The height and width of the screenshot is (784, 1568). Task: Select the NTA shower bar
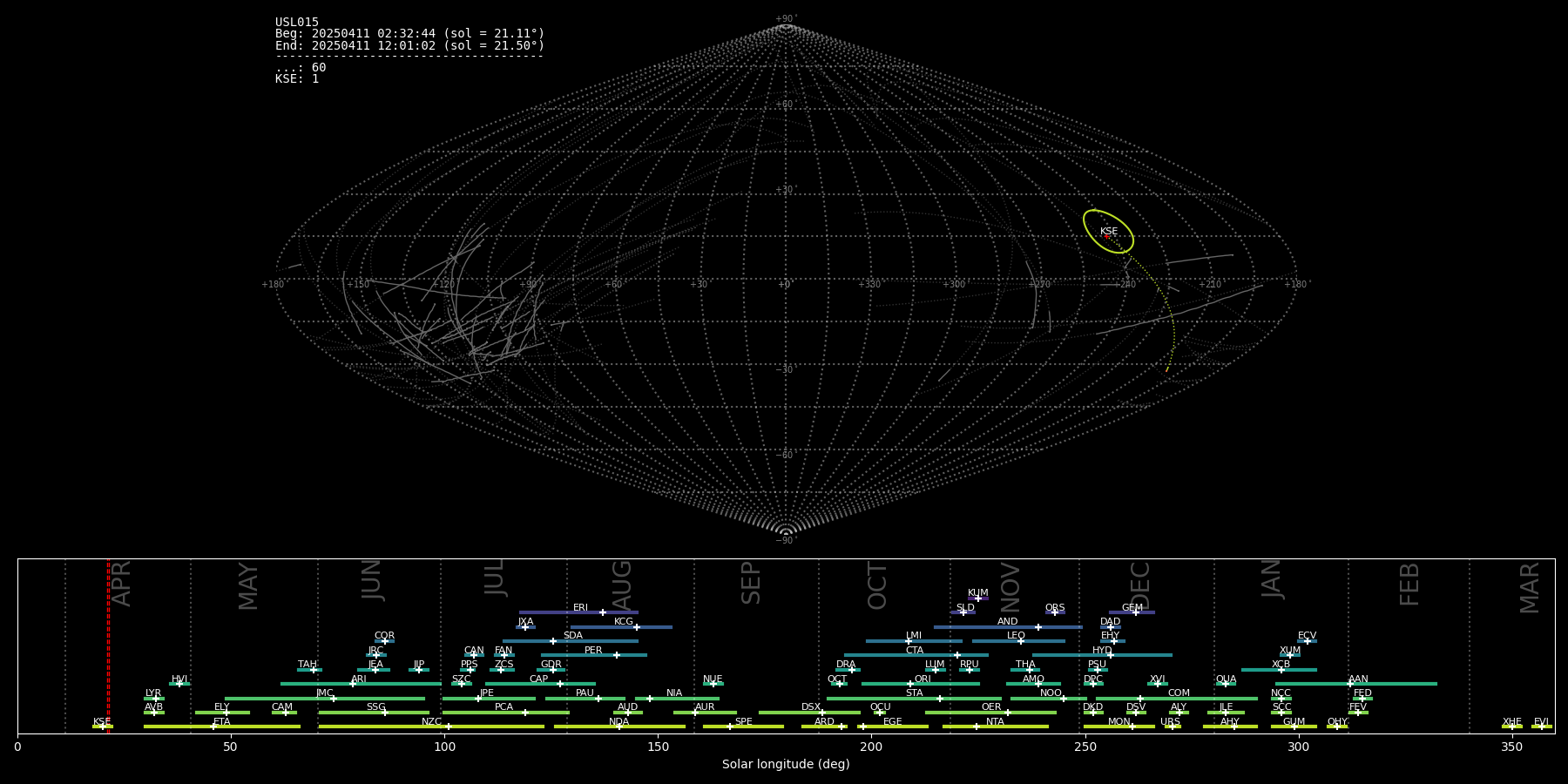coord(996,727)
